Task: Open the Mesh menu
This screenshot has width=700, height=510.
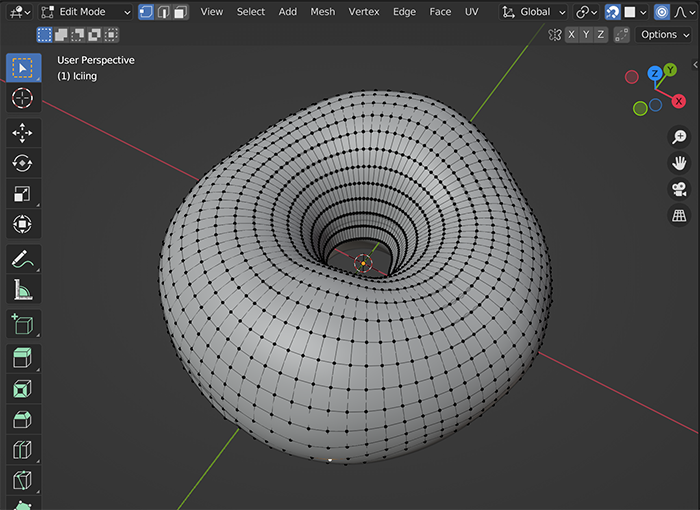Action: pyautogui.click(x=322, y=12)
